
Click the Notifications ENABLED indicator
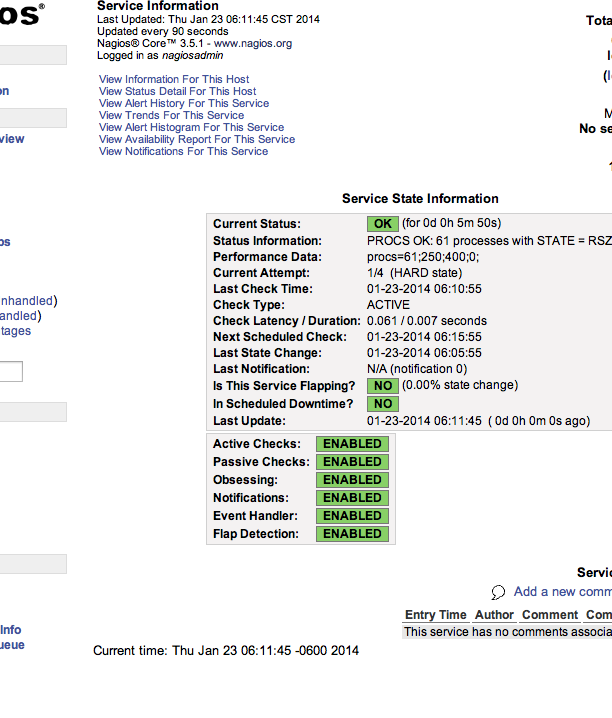pos(352,498)
